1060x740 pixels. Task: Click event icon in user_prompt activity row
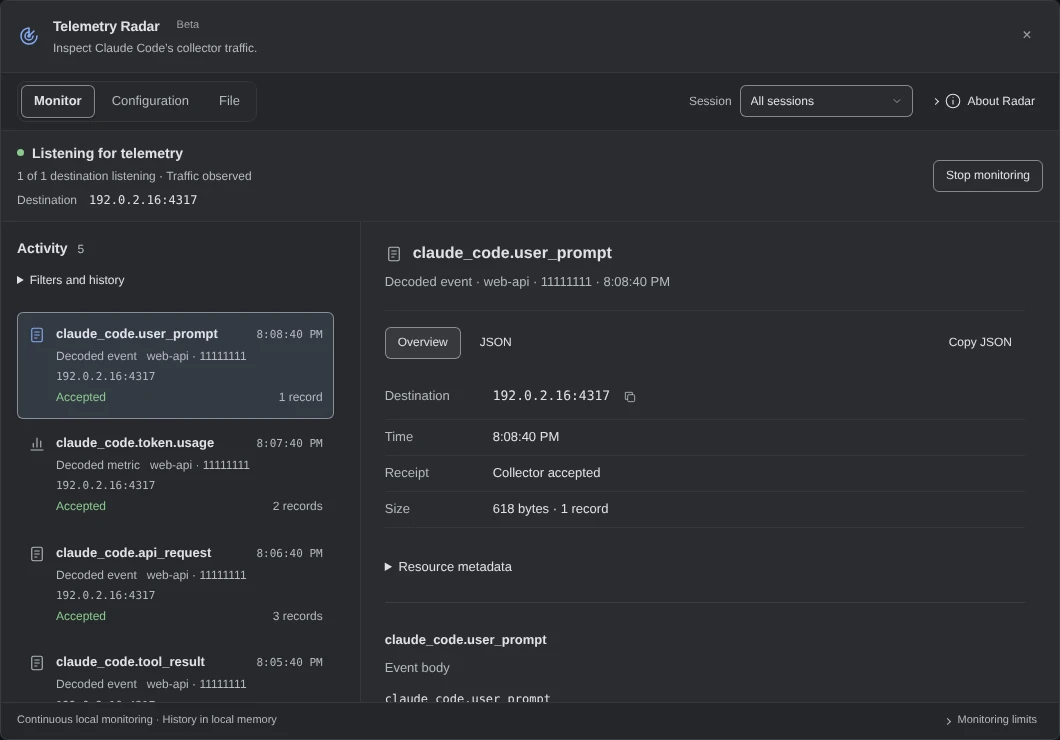(x=37, y=335)
